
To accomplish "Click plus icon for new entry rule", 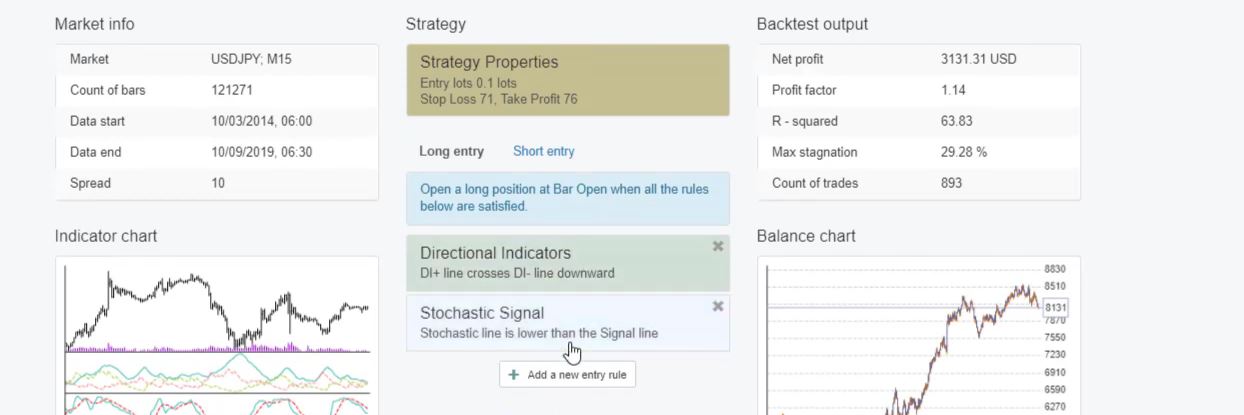I will pyautogui.click(x=514, y=374).
